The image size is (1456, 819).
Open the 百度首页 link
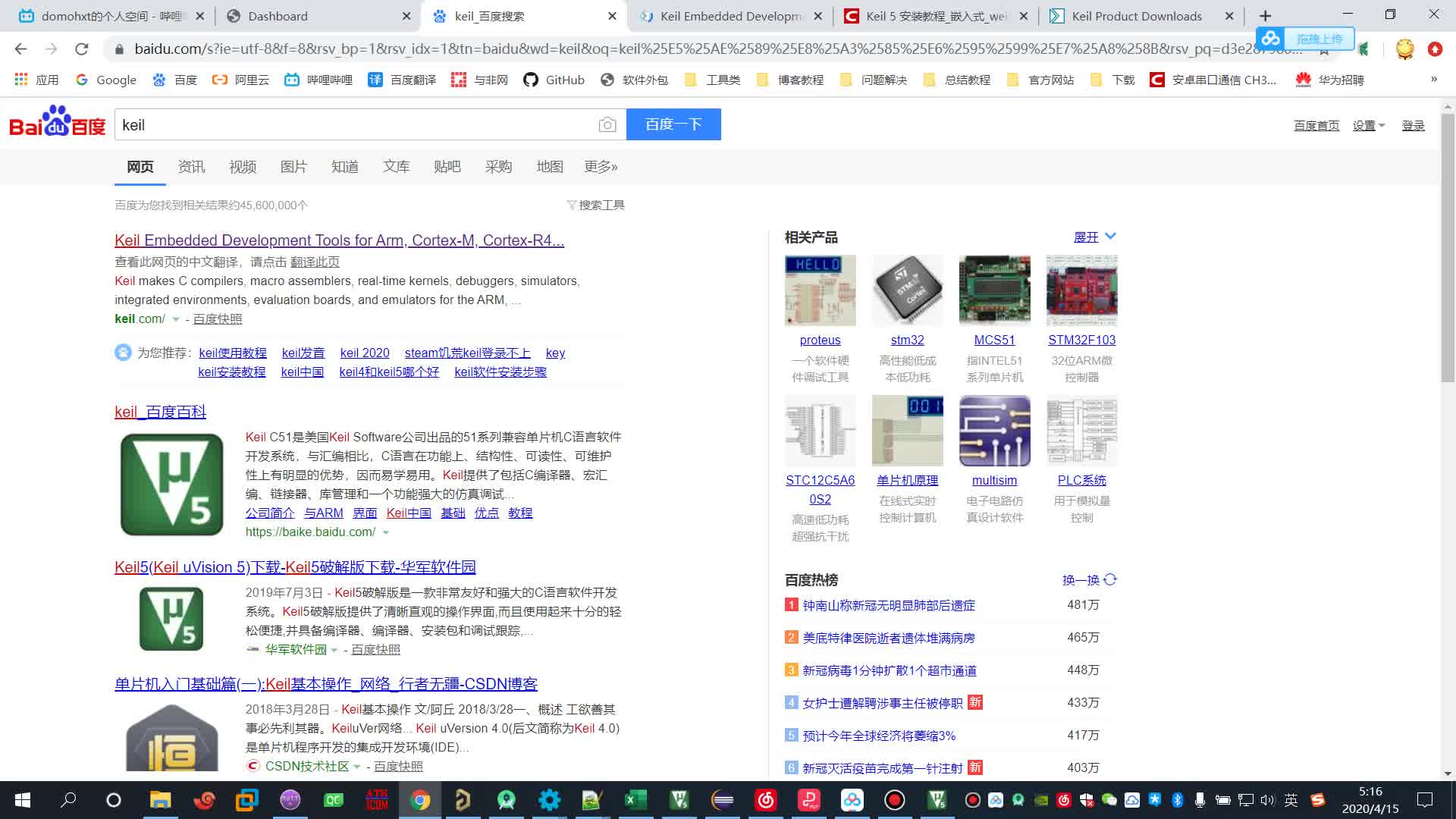(x=1316, y=126)
